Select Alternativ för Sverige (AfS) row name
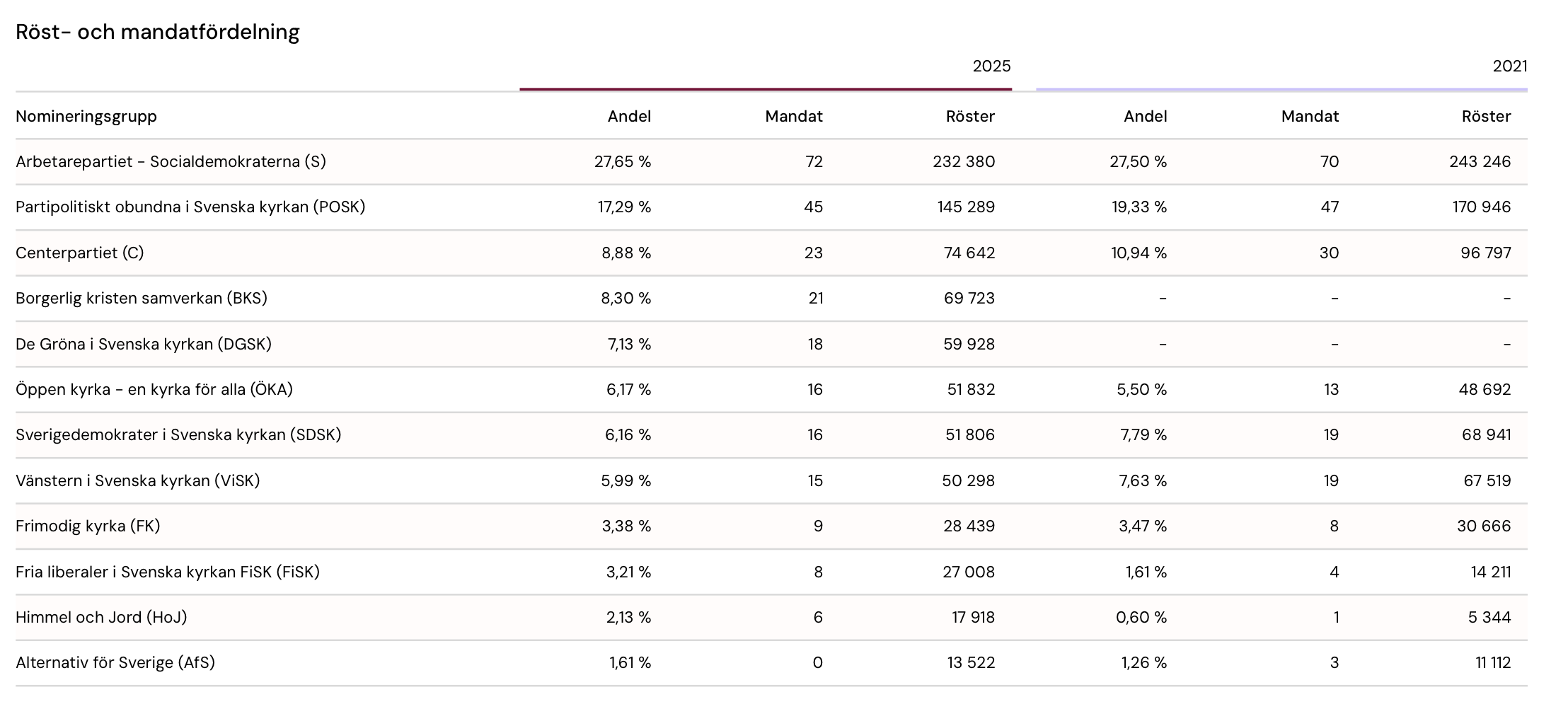 [x=115, y=662]
